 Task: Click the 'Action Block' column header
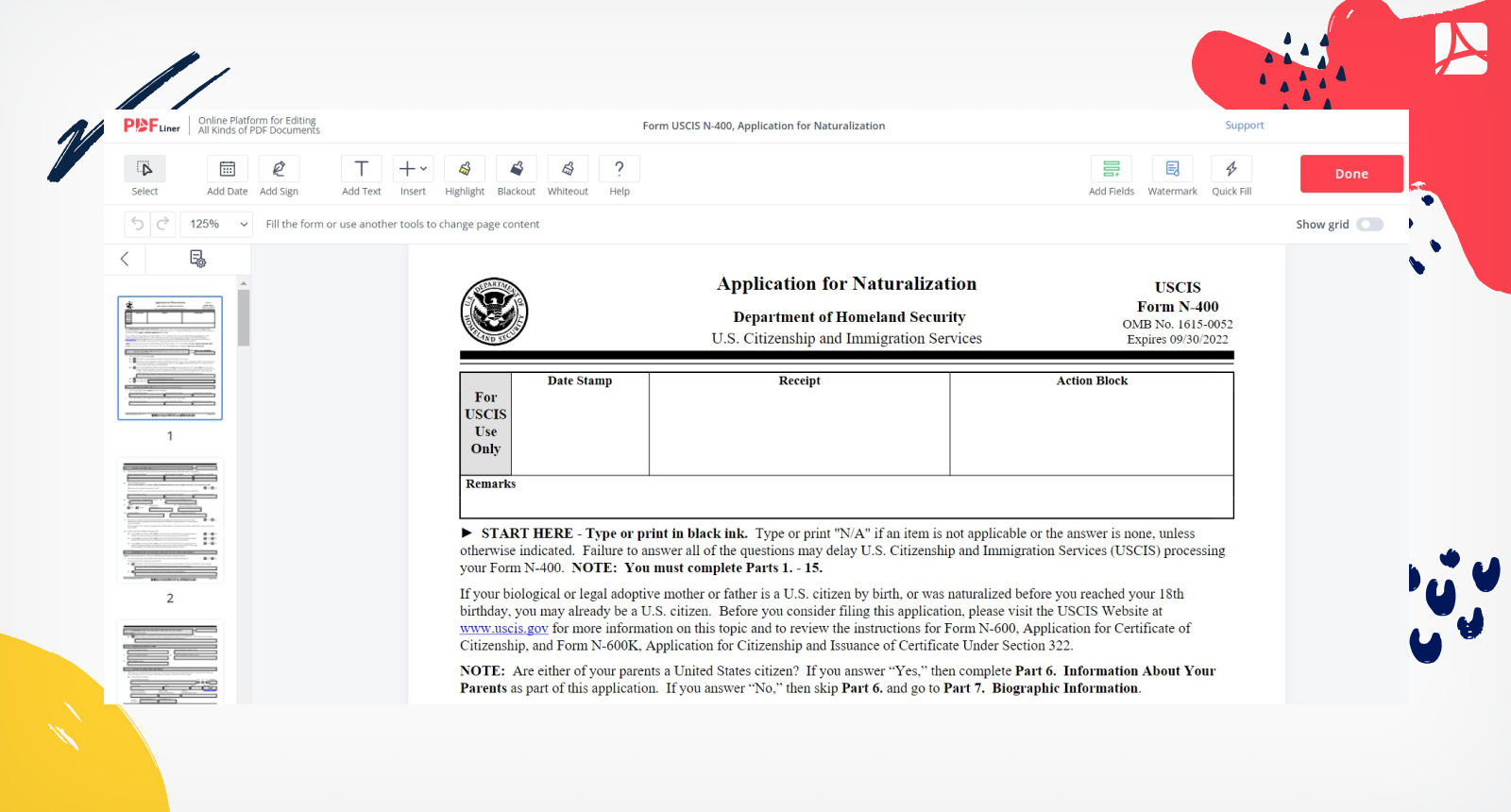click(1092, 381)
